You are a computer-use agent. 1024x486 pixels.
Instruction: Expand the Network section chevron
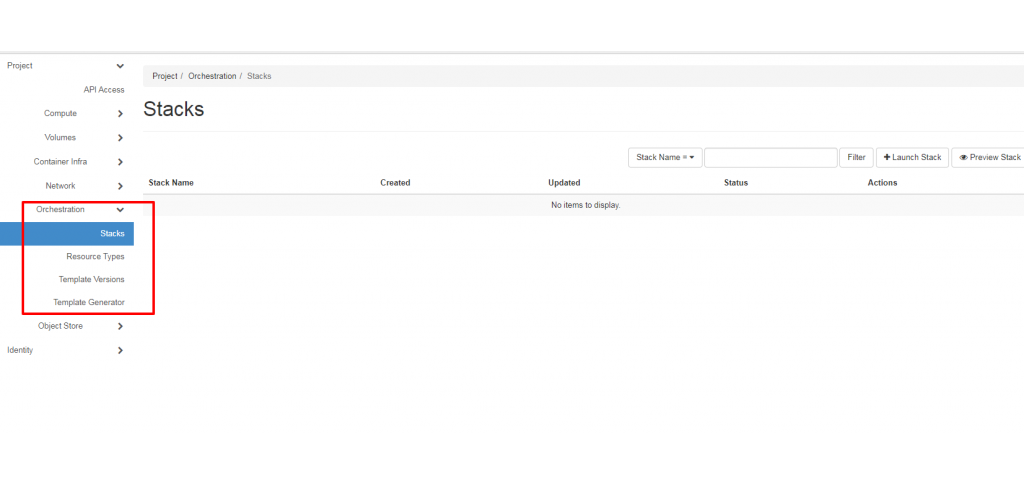pyautogui.click(x=120, y=186)
